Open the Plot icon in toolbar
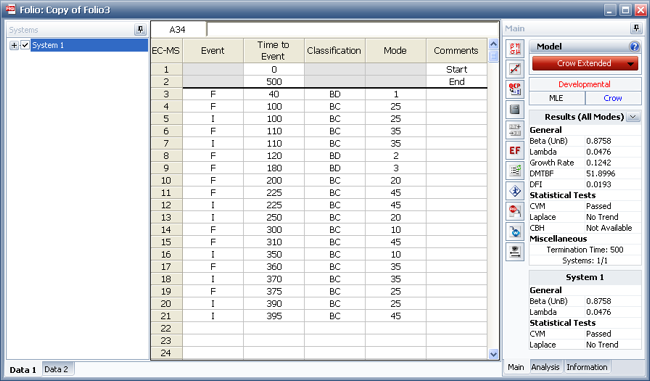Image resolution: width=650 pixels, height=381 pixels. [515, 69]
